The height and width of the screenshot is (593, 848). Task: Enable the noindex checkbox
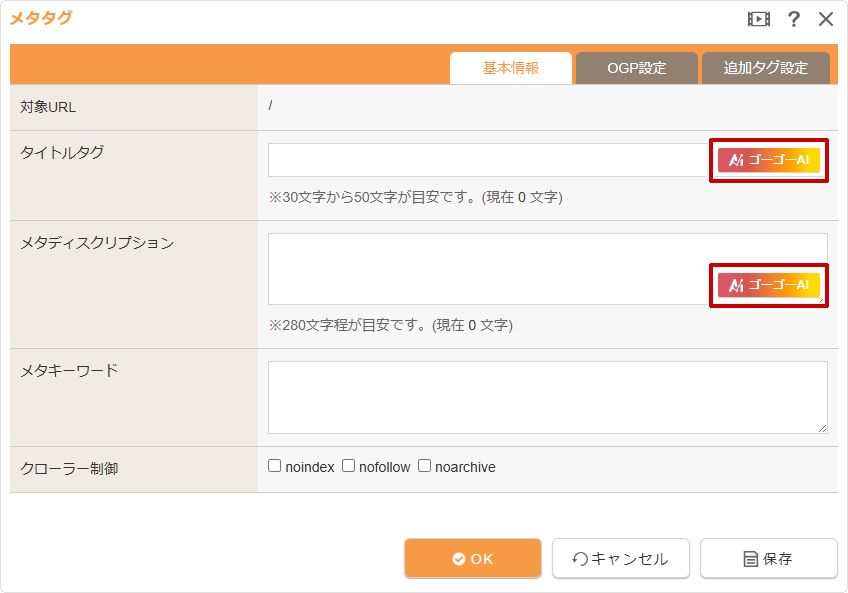pyautogui.click(x=275, y=466)
